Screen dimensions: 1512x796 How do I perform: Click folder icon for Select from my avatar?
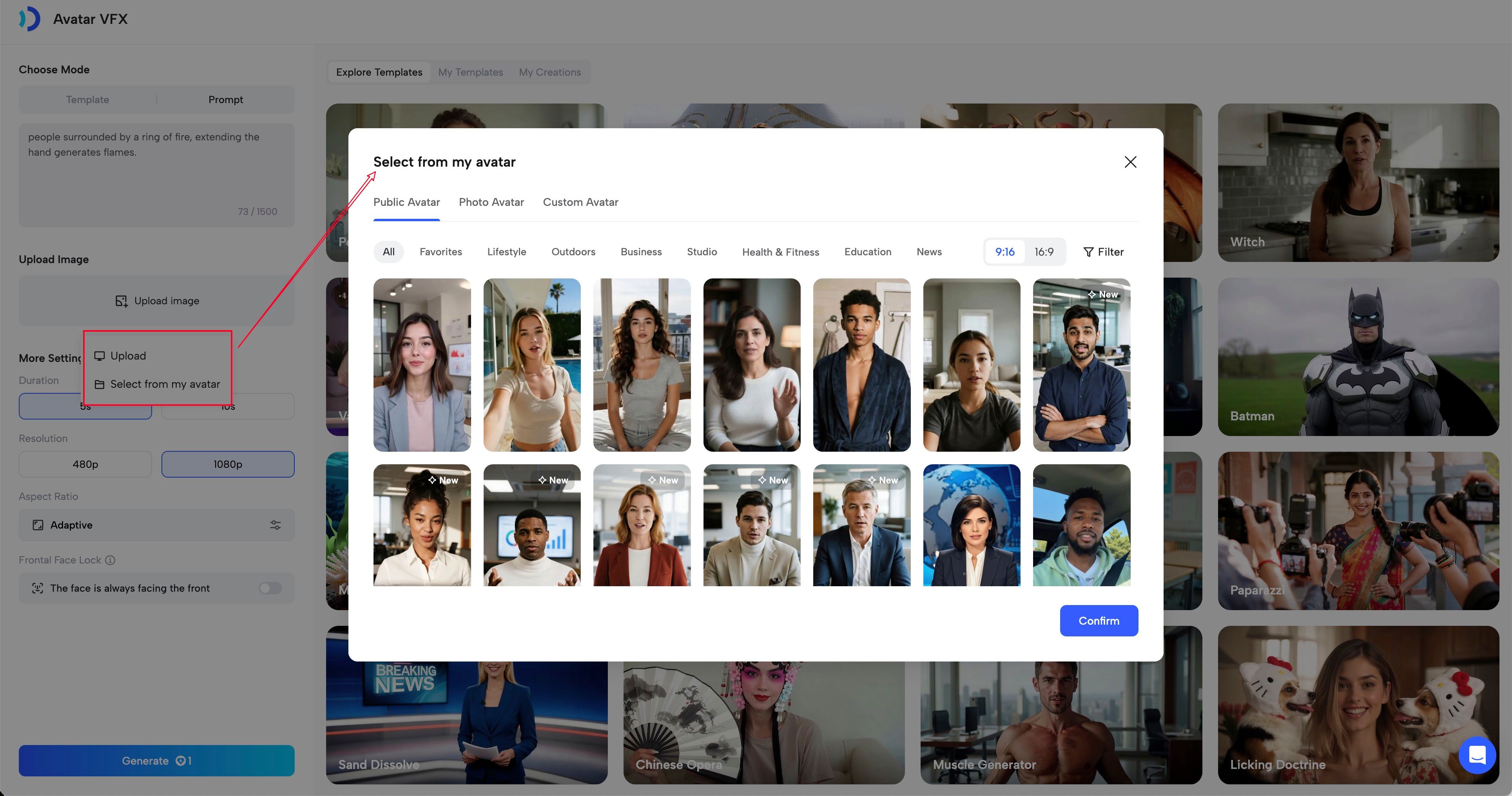[x=100, y=384]
